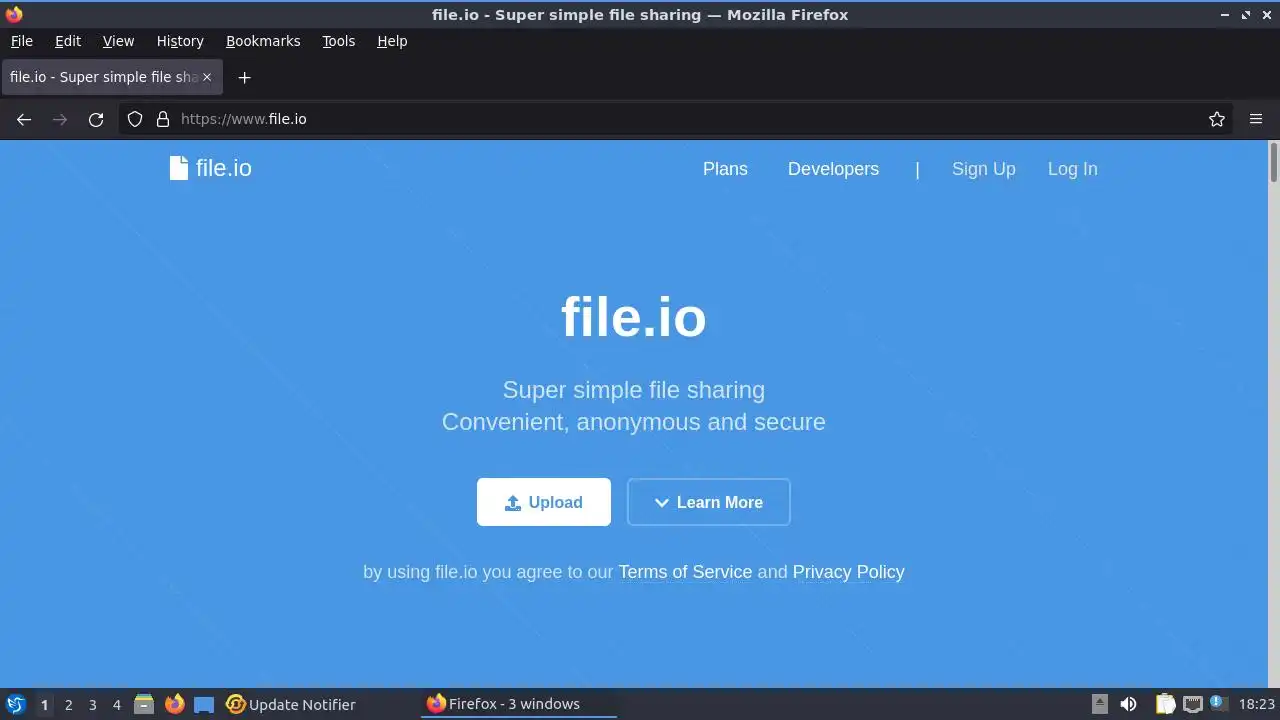Open the Tools menu
Viewport: 1280px width, 720px height.
click(338, 41)
